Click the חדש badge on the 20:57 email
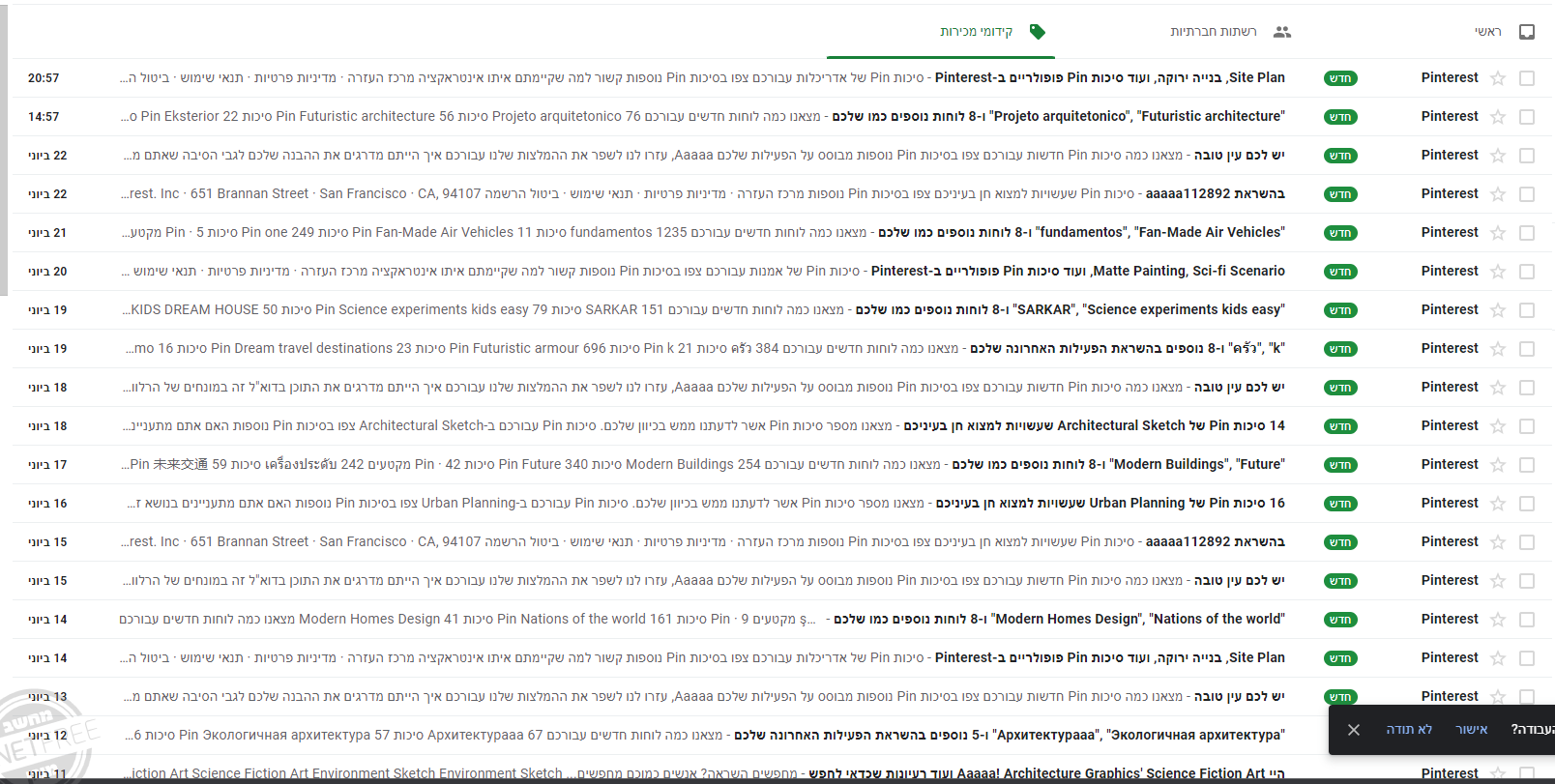The height and width of the screenshot is (784, 1555). [1340, 78]
